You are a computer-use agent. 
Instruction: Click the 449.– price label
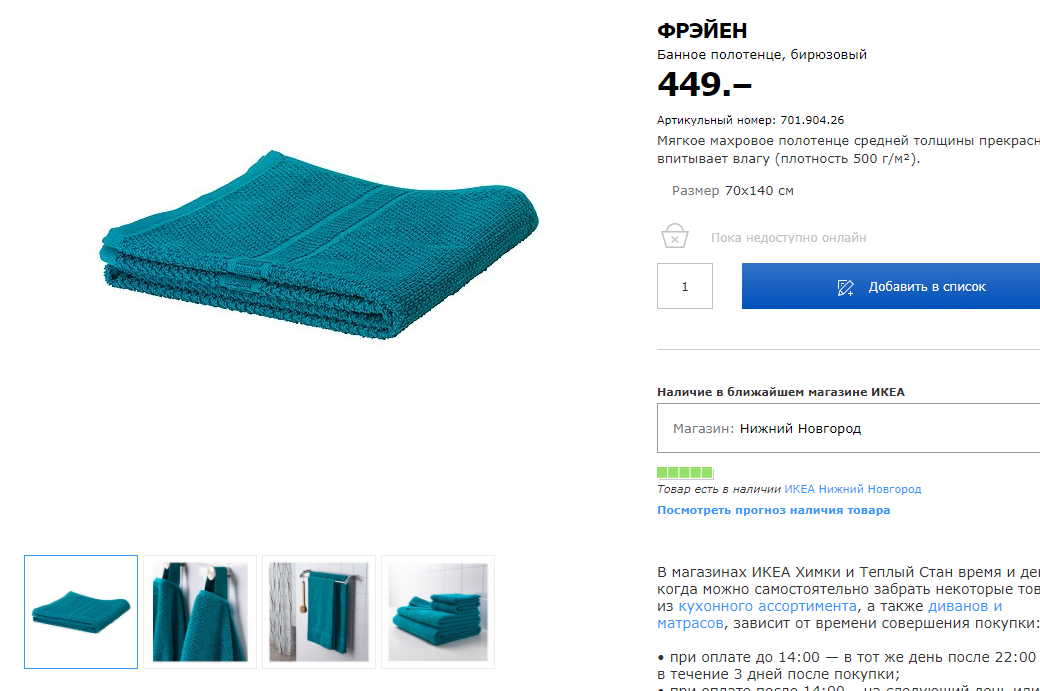click(x=704, y=84)
